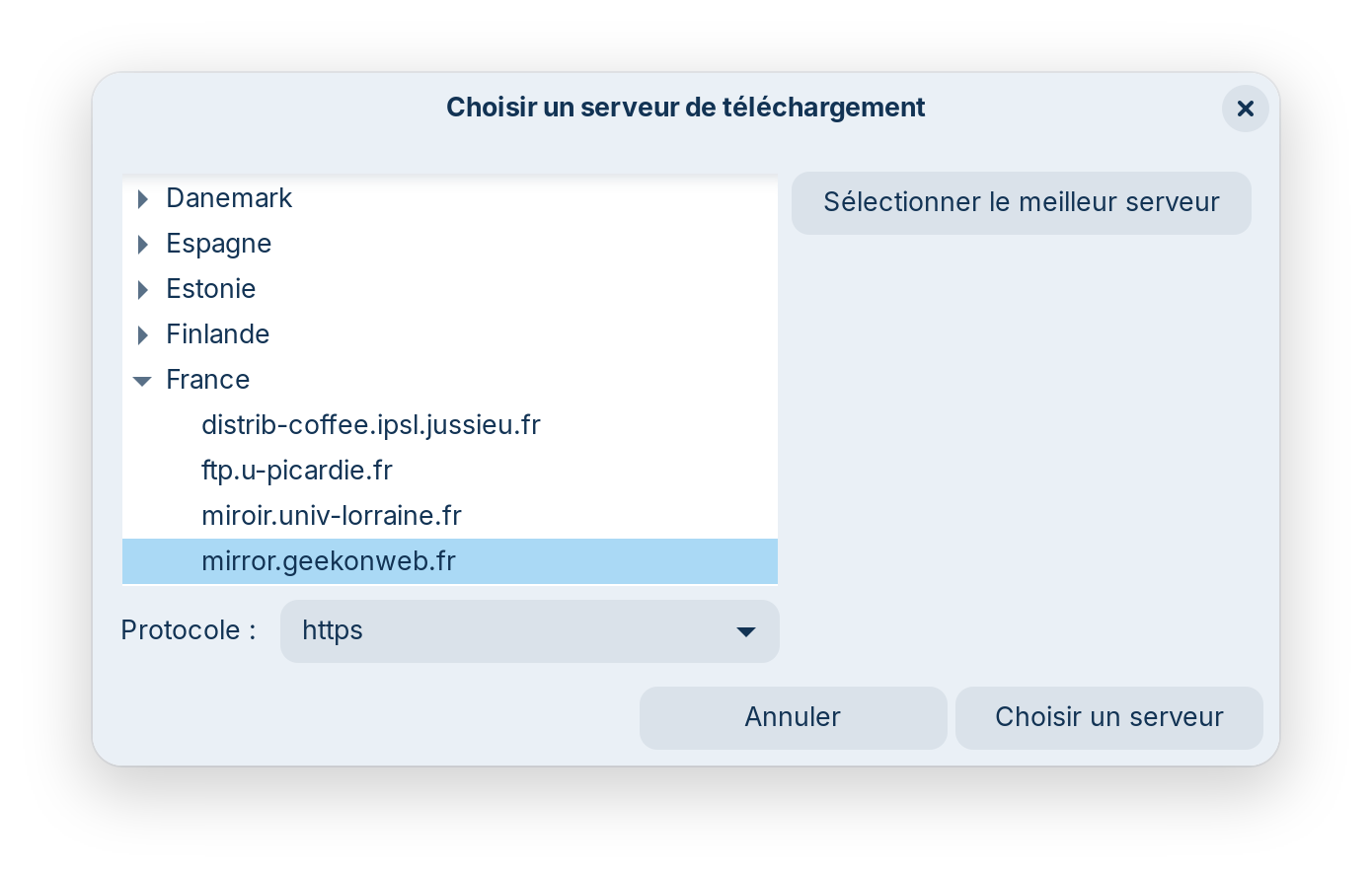Choose distrib-coffee.ipsl.jussieu.fr server

[371, 425]
